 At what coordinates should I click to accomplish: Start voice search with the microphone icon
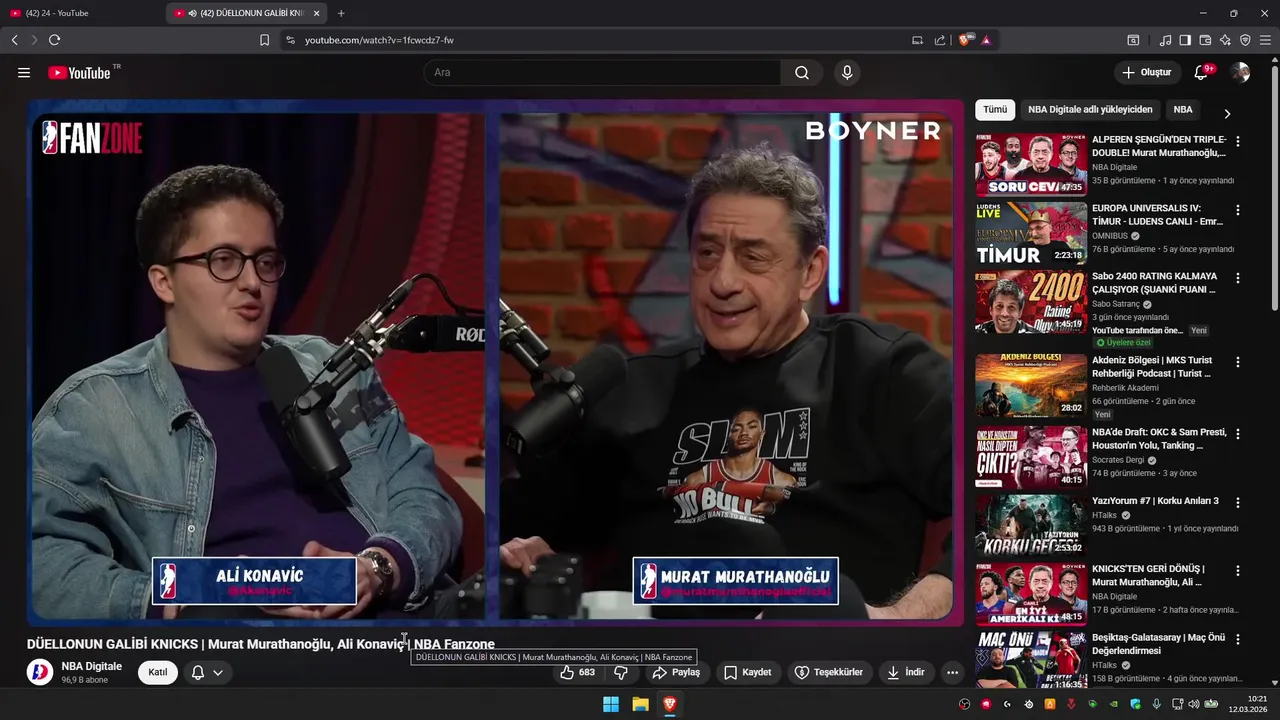coord(847,73)
